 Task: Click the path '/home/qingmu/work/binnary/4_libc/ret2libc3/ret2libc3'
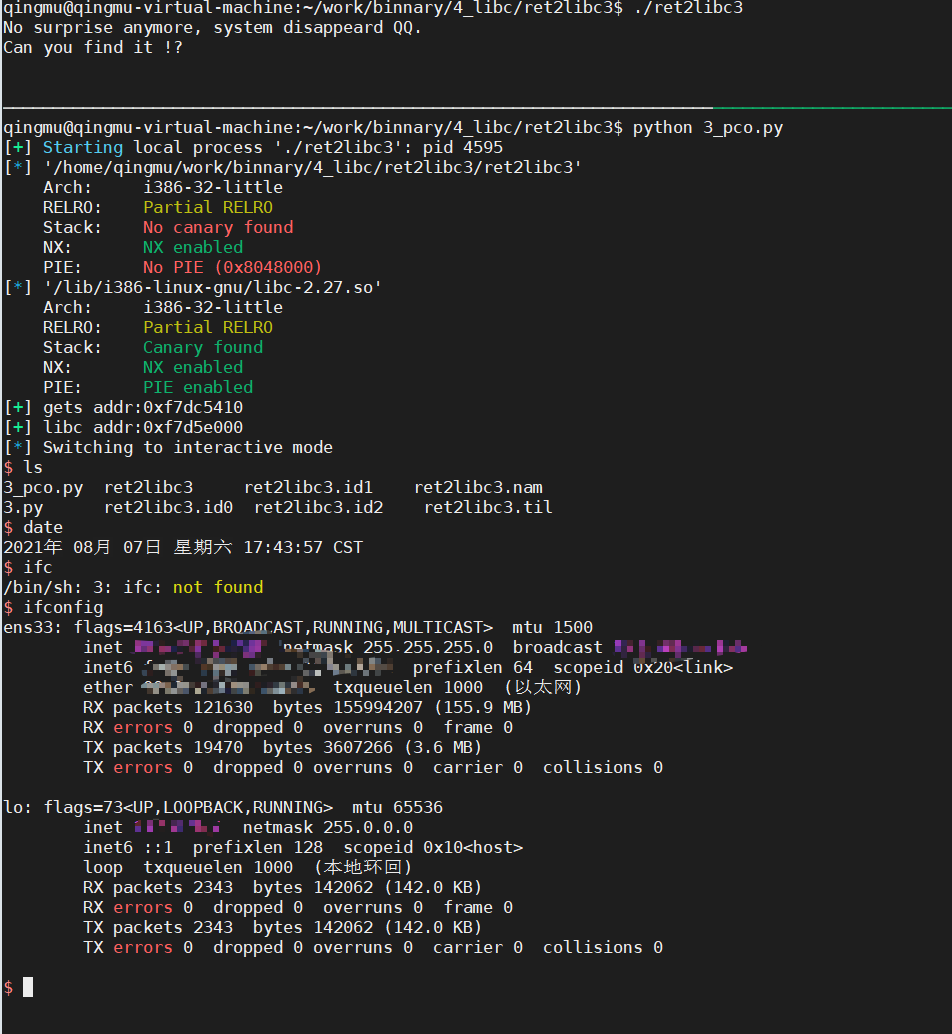pyautogui.click(x=312, y=167)
